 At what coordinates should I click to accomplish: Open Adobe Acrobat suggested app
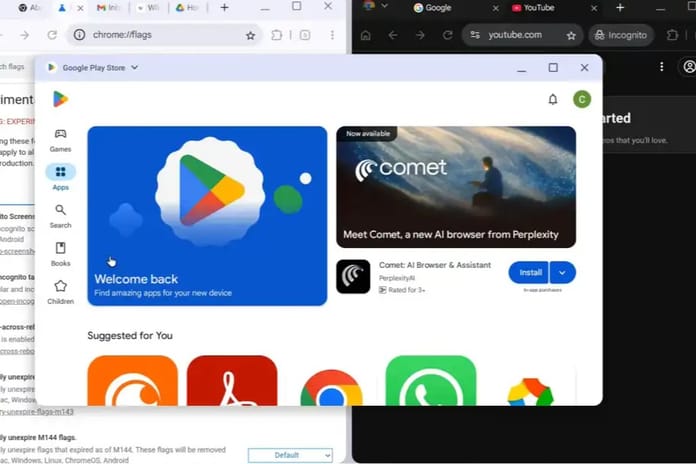232,381
